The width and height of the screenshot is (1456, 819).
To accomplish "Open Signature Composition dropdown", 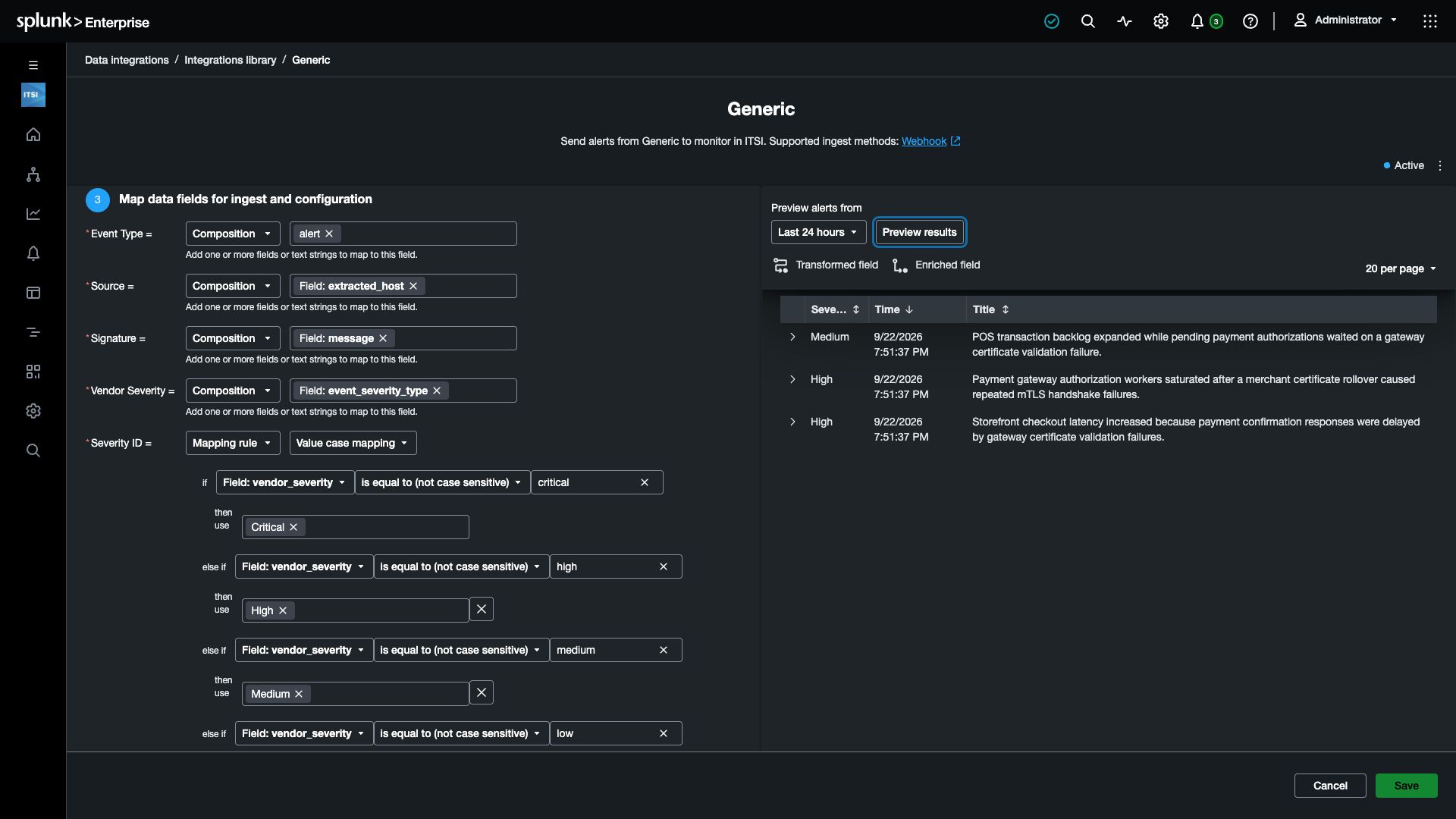I will (233, 338).
